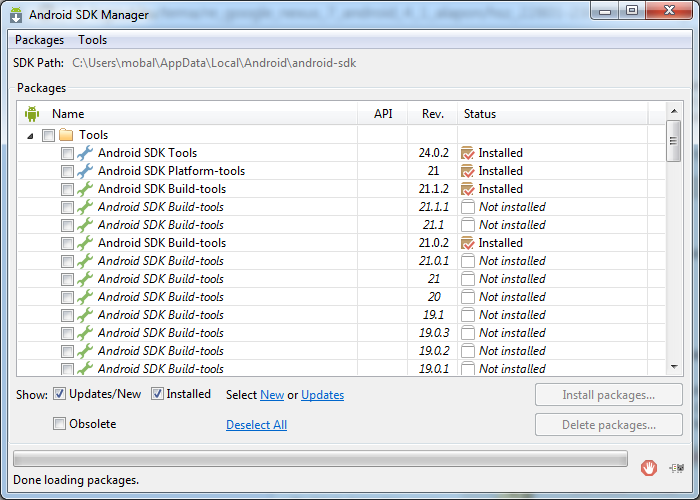The image size is (700, 500).
Task: Click the Install packages button
Action: pos(608,395)
